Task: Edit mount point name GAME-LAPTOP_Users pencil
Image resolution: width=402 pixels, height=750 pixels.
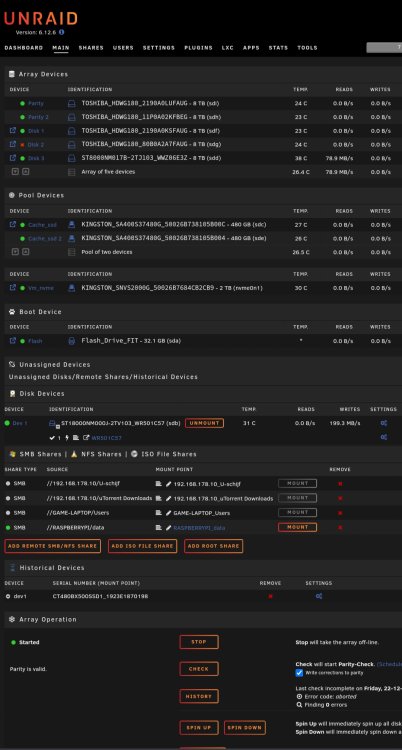Action: click(x=168, y=513)
